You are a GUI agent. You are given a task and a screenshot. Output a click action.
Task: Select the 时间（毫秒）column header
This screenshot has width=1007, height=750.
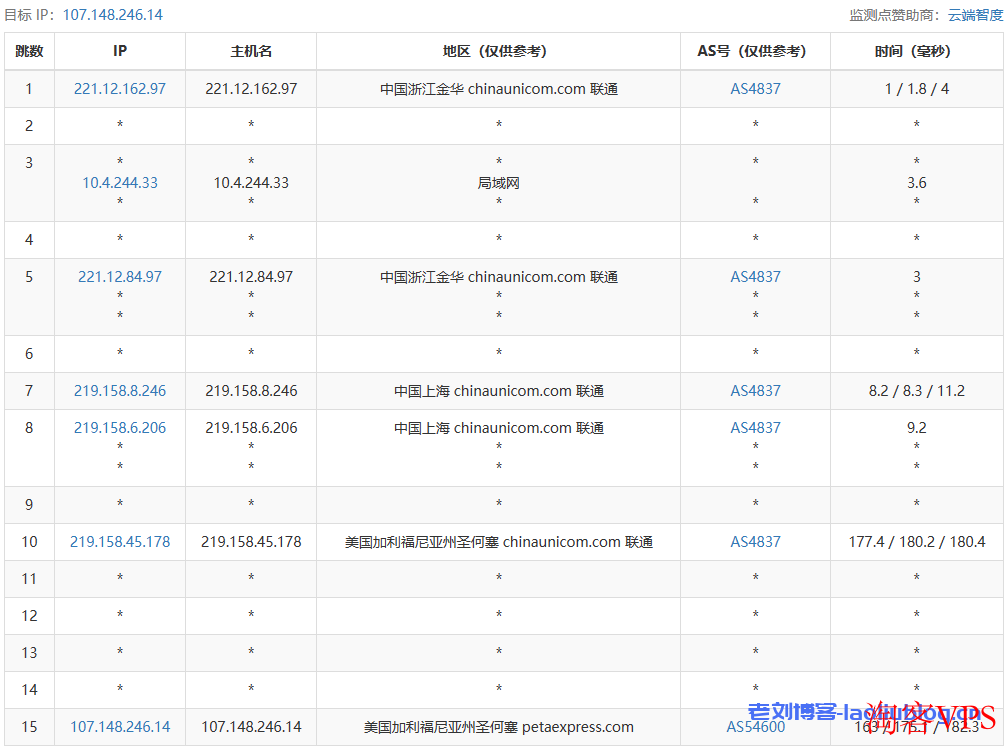[x=916, y=51]
